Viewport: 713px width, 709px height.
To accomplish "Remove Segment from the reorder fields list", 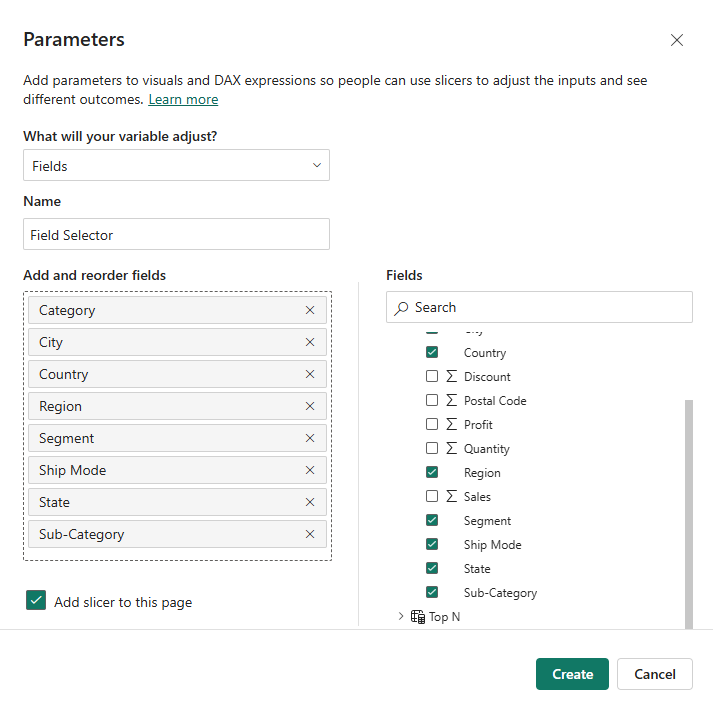I will pos(310,438).
